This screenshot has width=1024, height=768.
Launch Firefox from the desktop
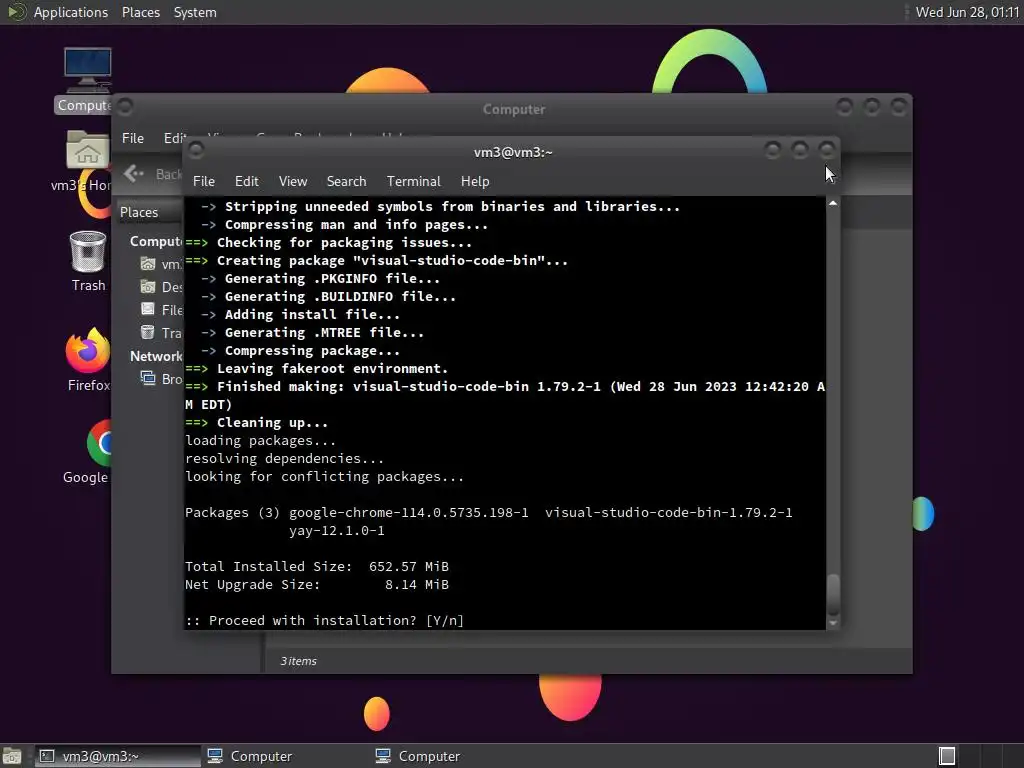[x=88, y=350]
